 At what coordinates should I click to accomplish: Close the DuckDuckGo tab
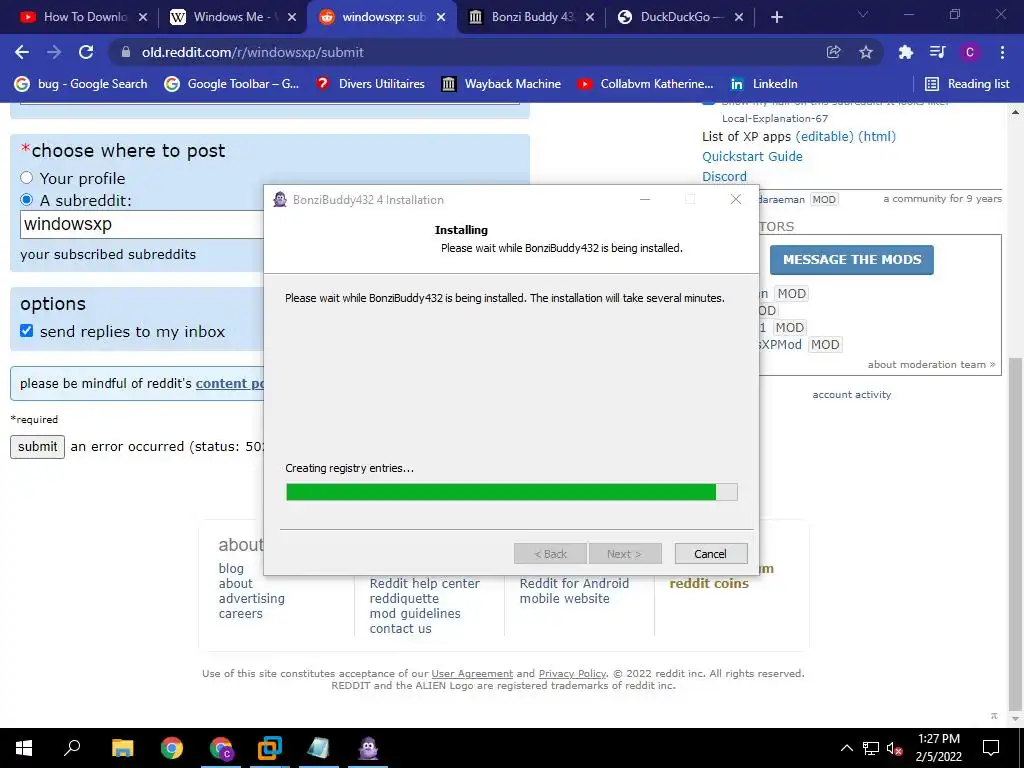coord(739,17)
